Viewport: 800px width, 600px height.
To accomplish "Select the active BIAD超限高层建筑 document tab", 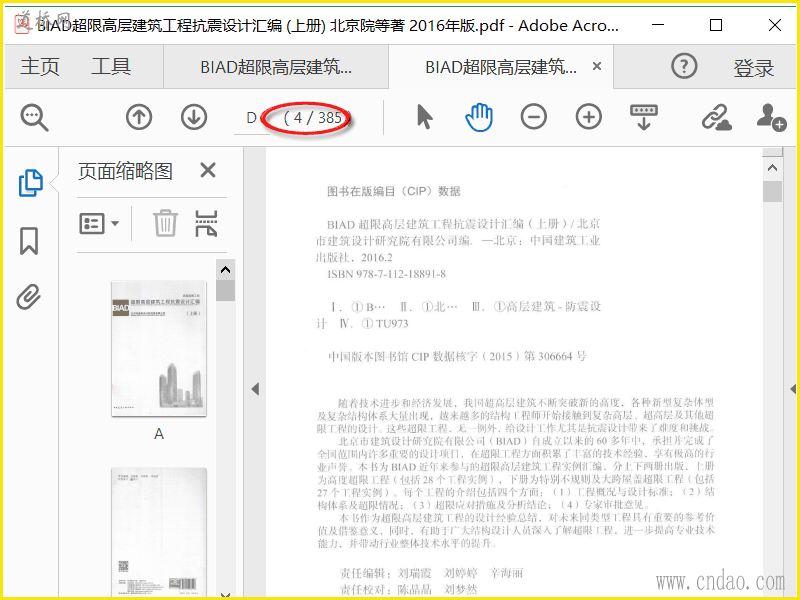I will click(x=501, y=67).
